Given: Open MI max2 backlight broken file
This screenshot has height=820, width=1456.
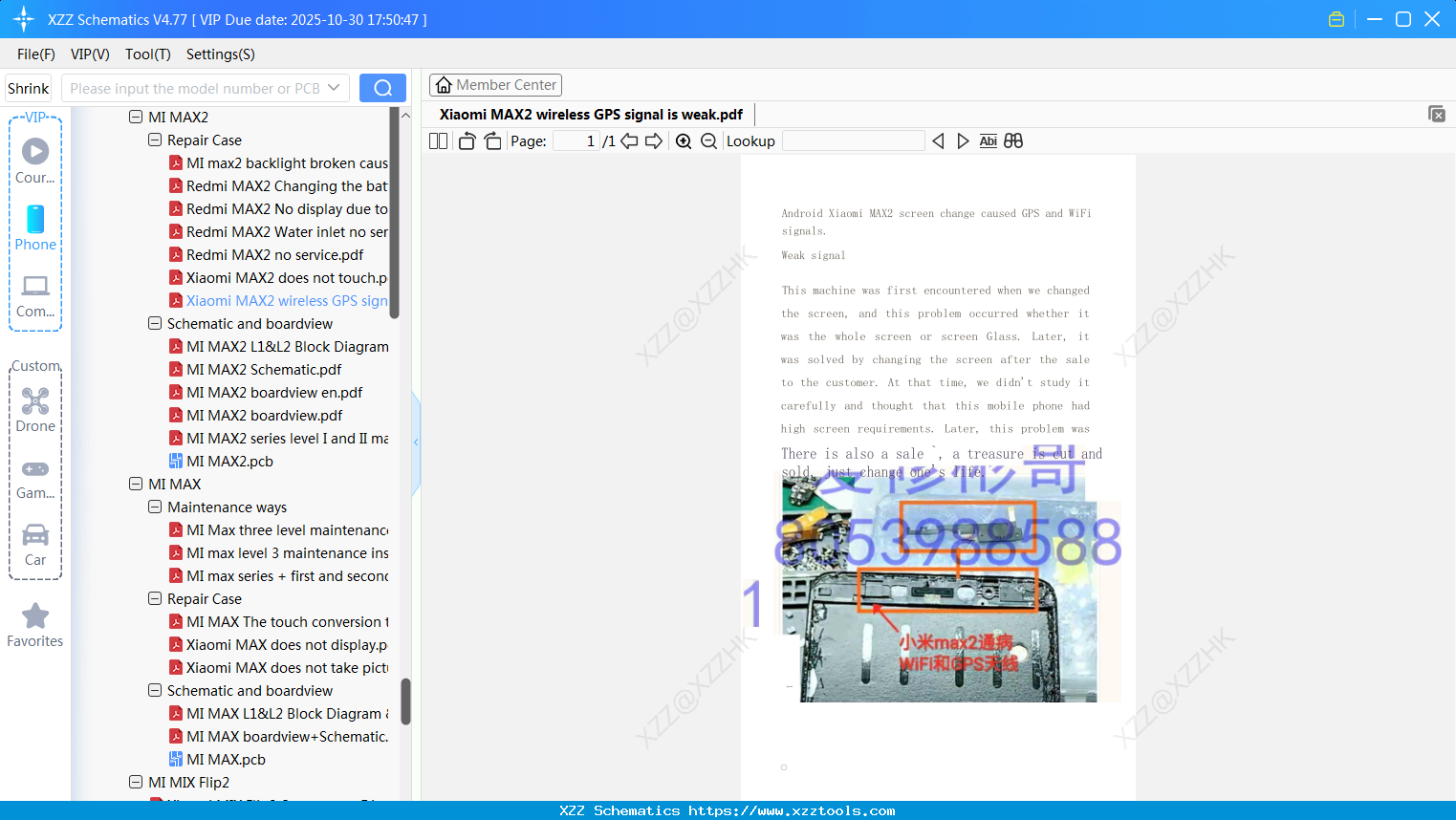Looking at the screenshot, I should tap(278, 163).
